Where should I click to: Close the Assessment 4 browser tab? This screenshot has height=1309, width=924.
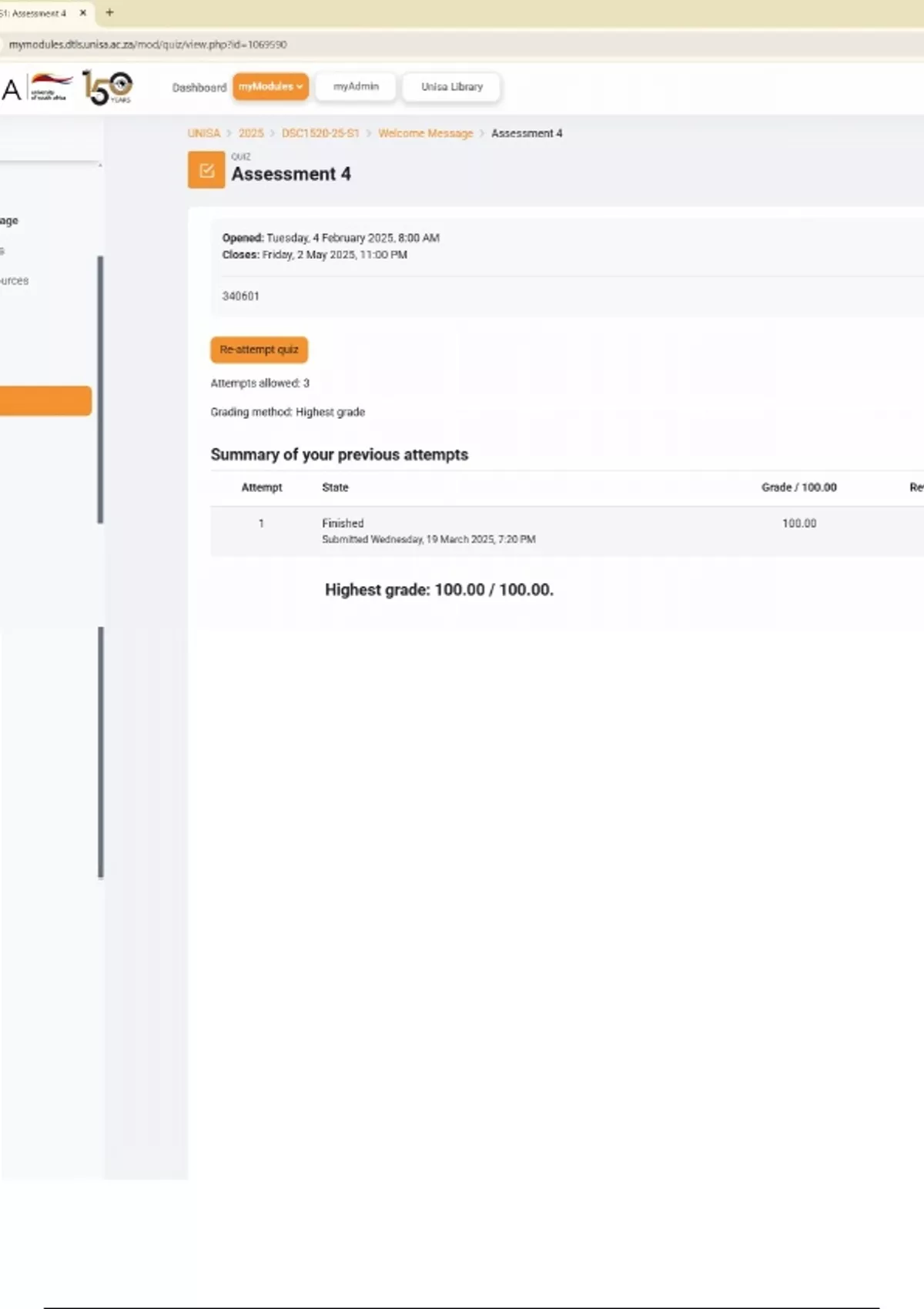pyautogui.click(x=83, y=13)
